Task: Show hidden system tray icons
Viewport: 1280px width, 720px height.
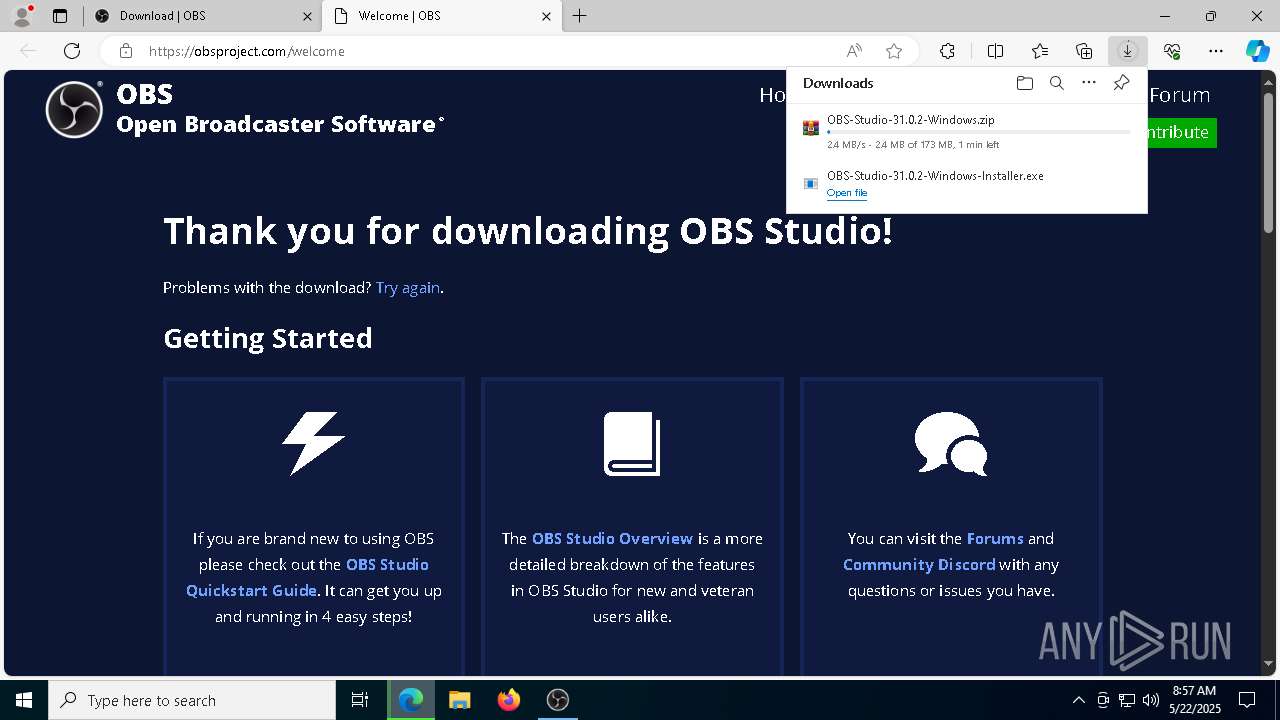Action: 1078,700
